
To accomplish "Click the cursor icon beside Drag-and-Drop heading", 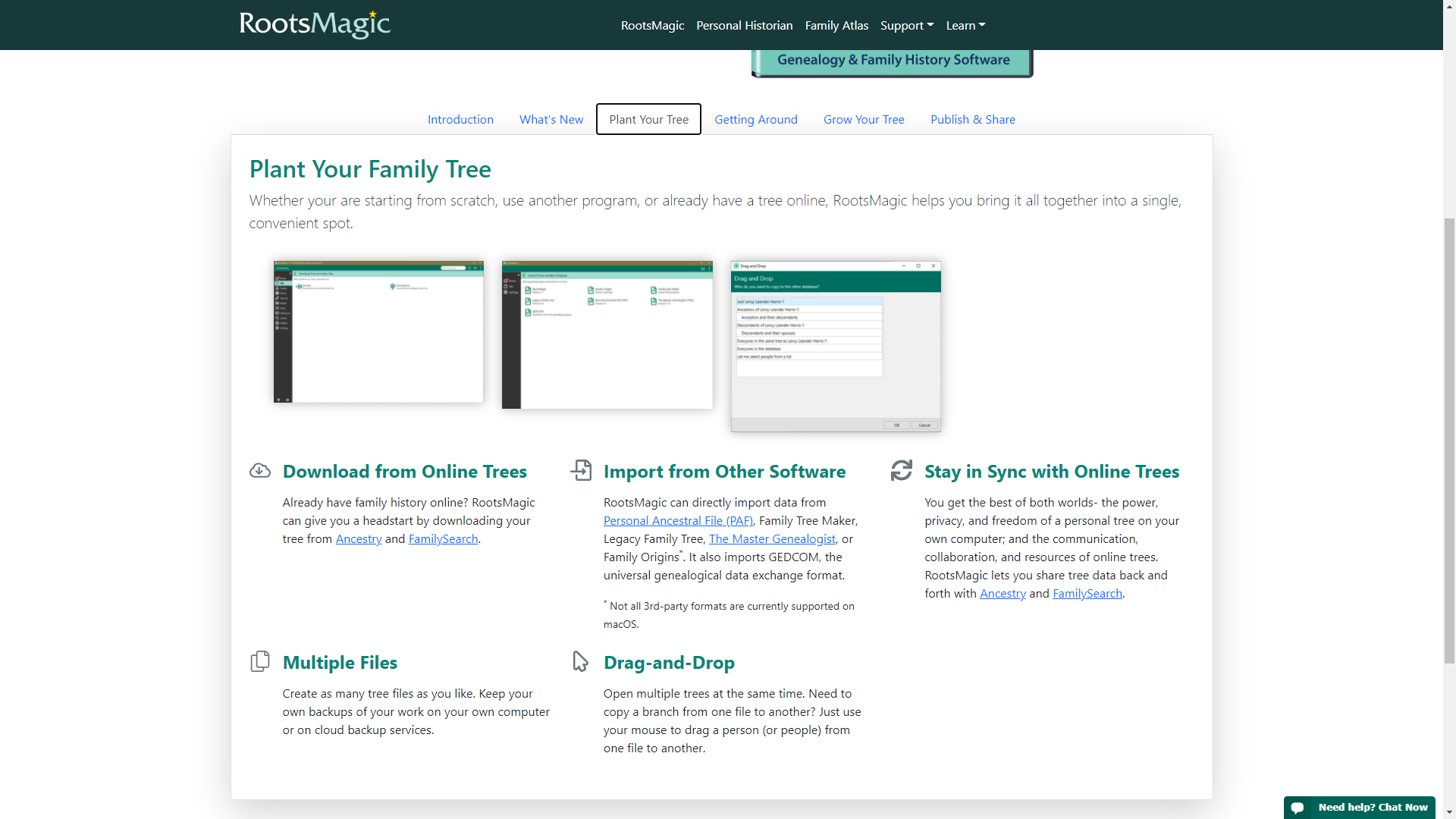I will pyautogui.click(x=581, y=661).
